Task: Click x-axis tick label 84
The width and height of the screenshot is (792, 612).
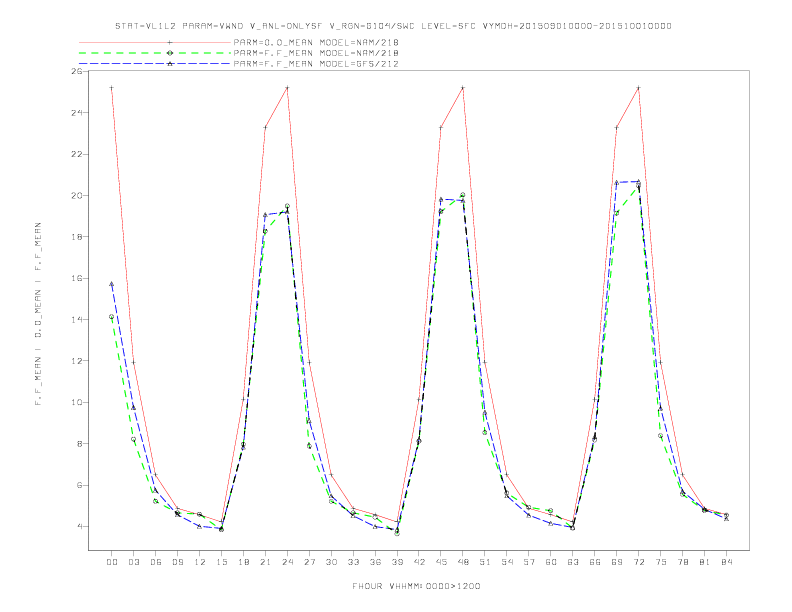Action: [x=727, y=562]
